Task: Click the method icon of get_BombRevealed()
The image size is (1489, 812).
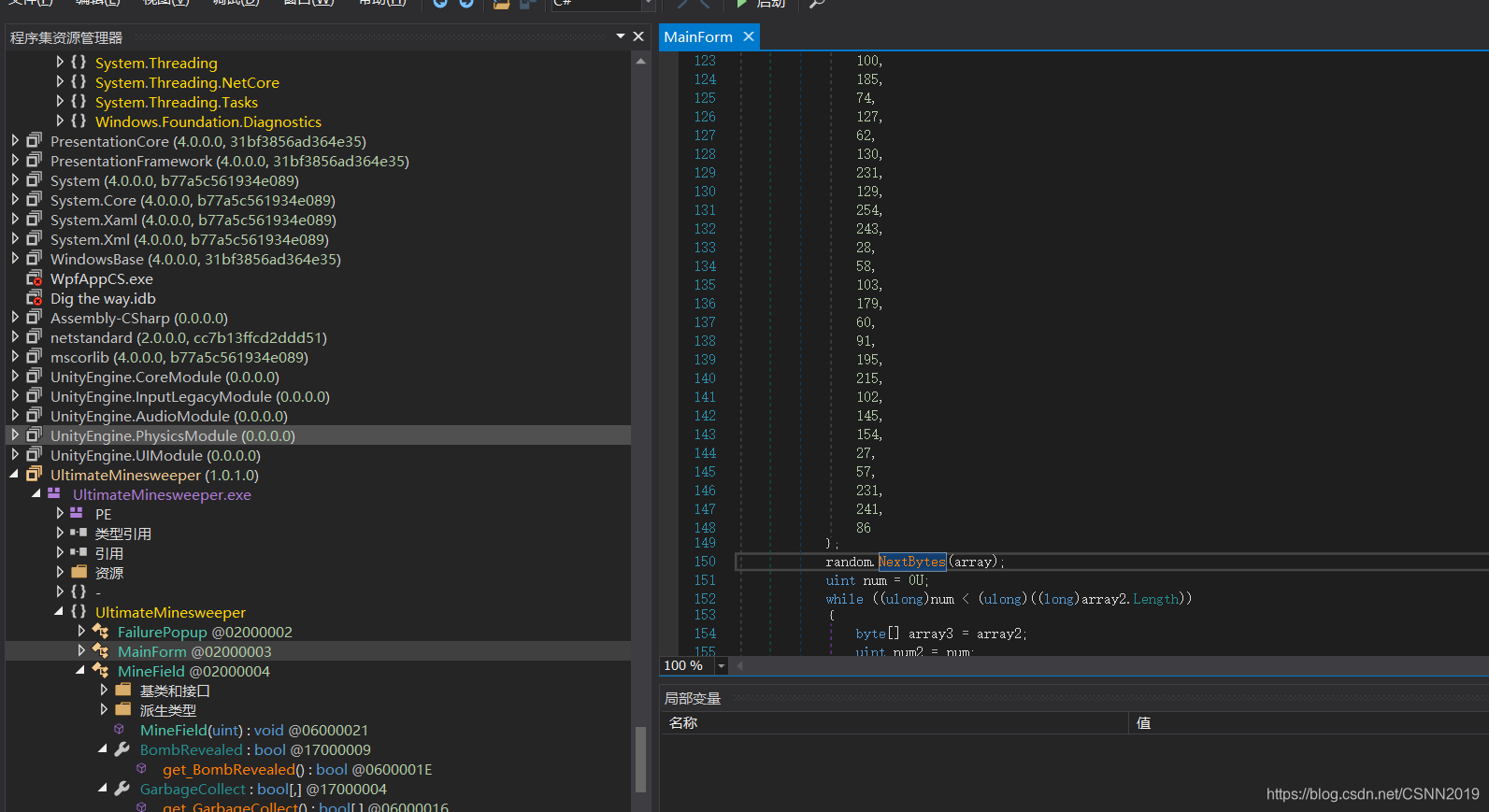Action: click(141, 768)
